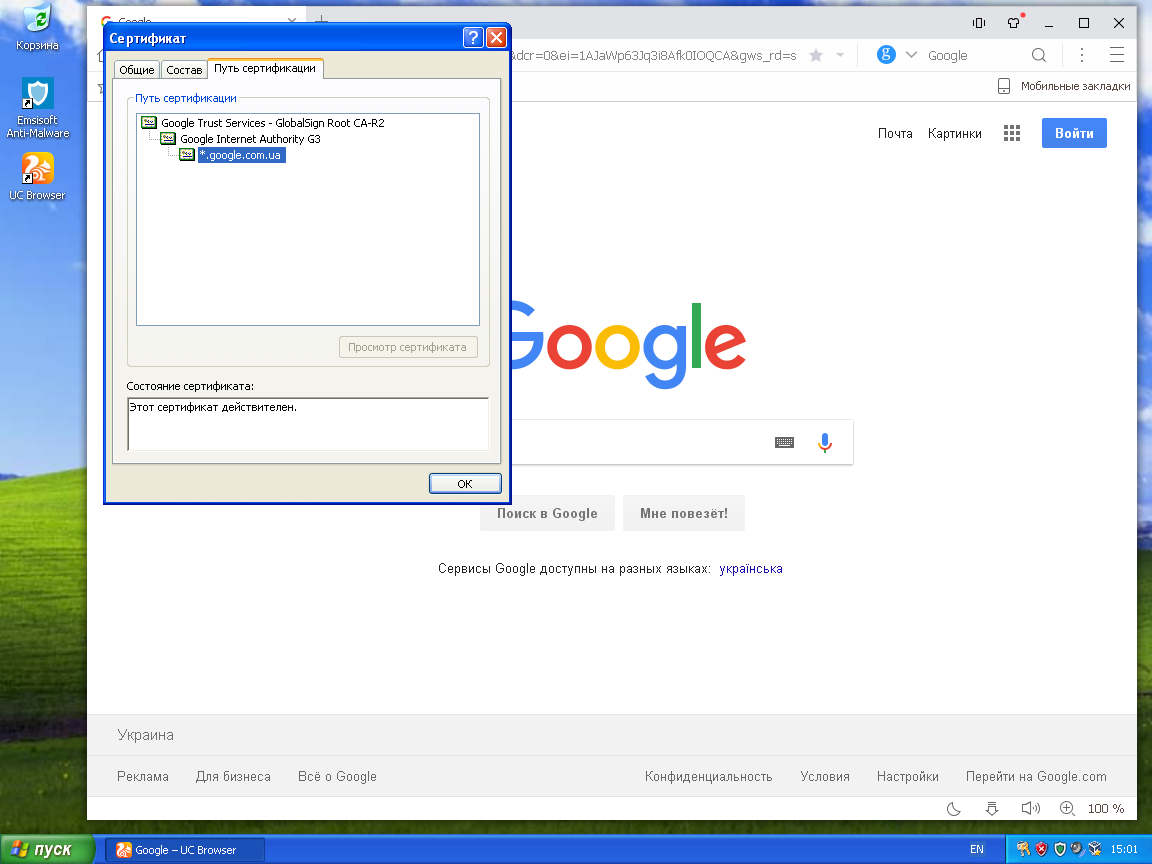This screenshot has width=1152, height=864.
Task: Click the Пуск button on the taskbar
Action: 47,849
